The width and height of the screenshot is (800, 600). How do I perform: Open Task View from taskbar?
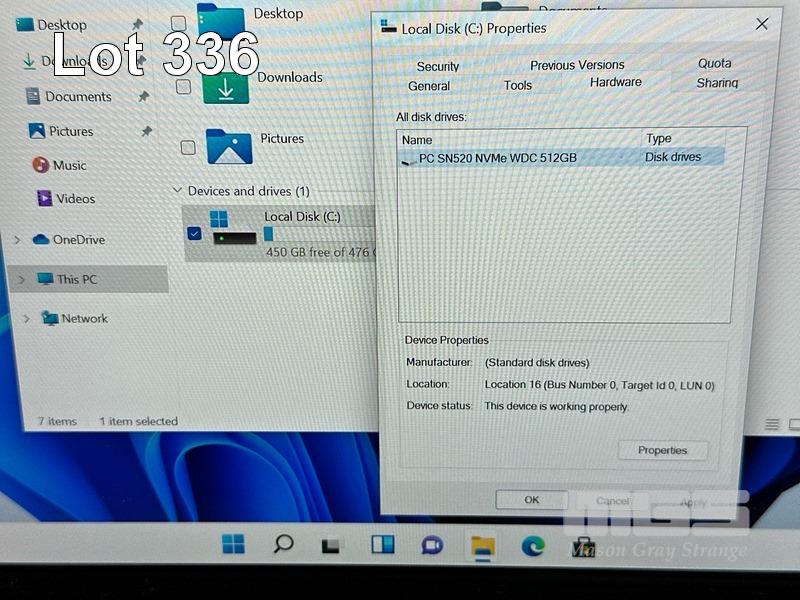[331, 546]
